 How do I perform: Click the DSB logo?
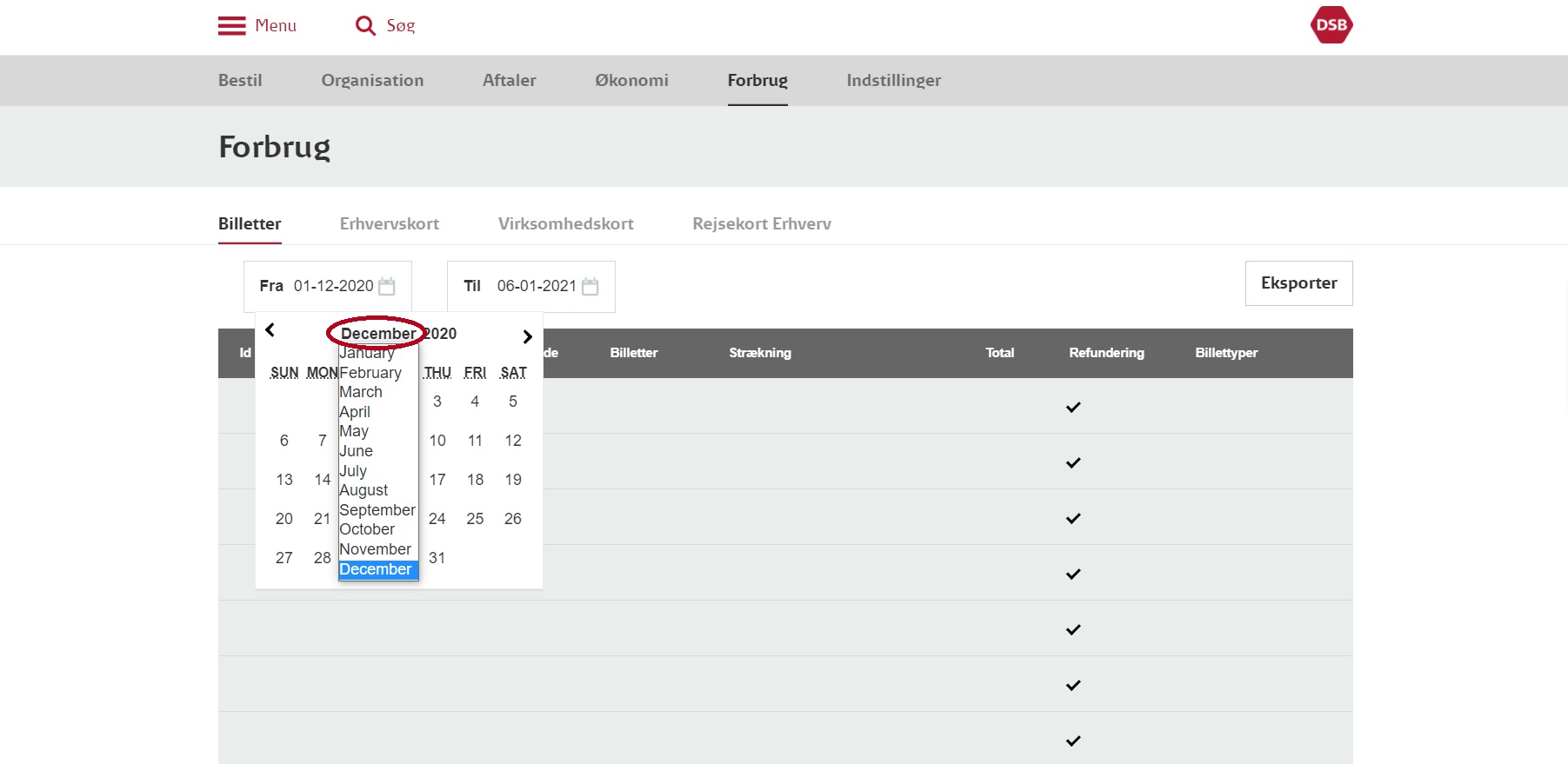tap(1331, 25)
